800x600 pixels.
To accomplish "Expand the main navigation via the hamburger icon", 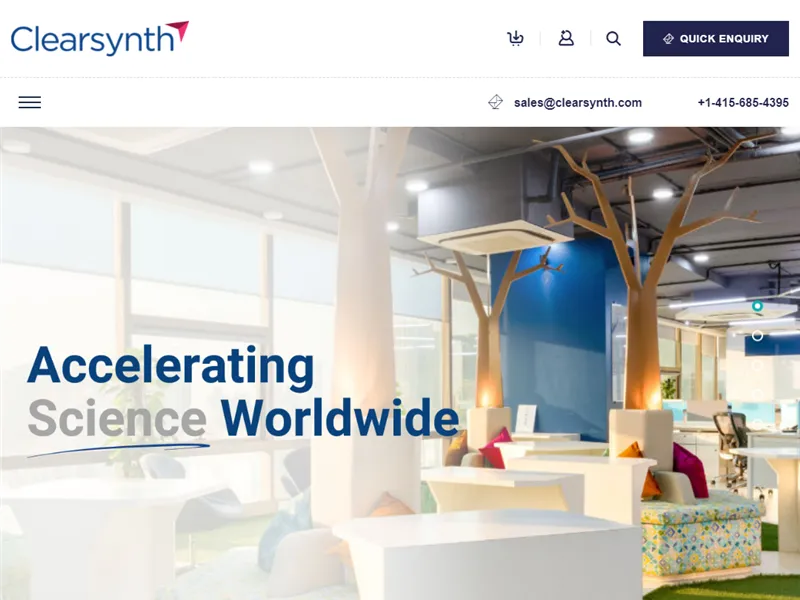I will [30, 102].
